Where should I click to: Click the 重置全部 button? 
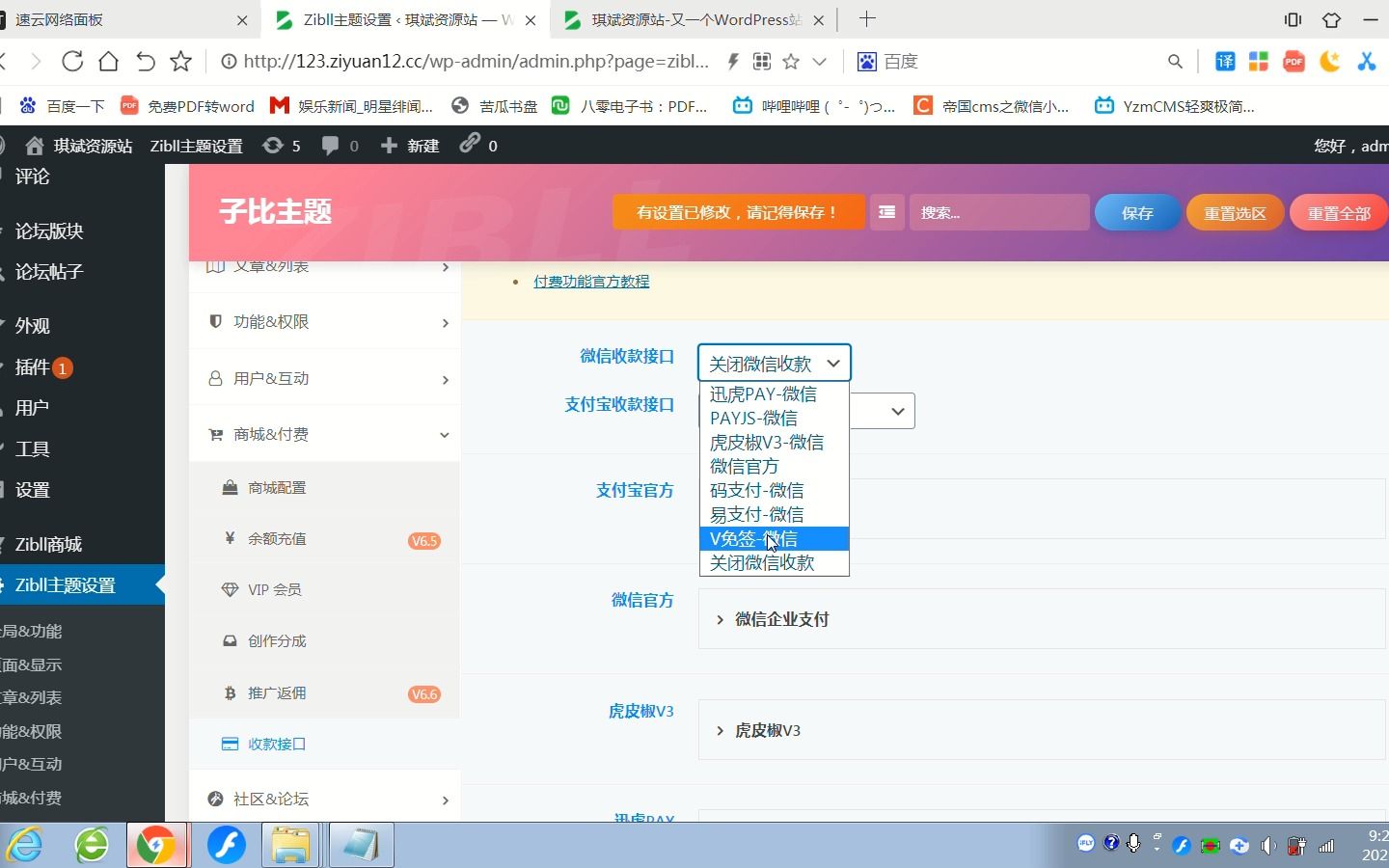(1339, 213)
